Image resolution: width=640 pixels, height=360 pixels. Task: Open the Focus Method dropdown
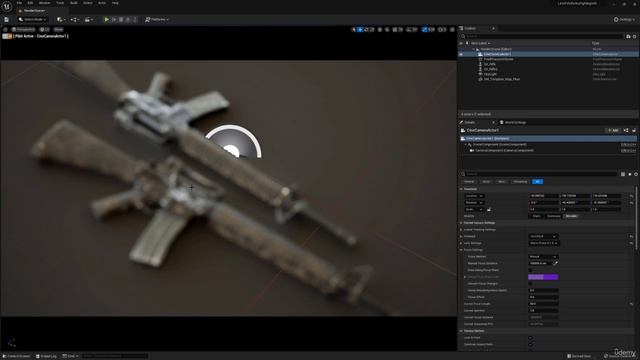pyautogui.click(x=543, y=257)
